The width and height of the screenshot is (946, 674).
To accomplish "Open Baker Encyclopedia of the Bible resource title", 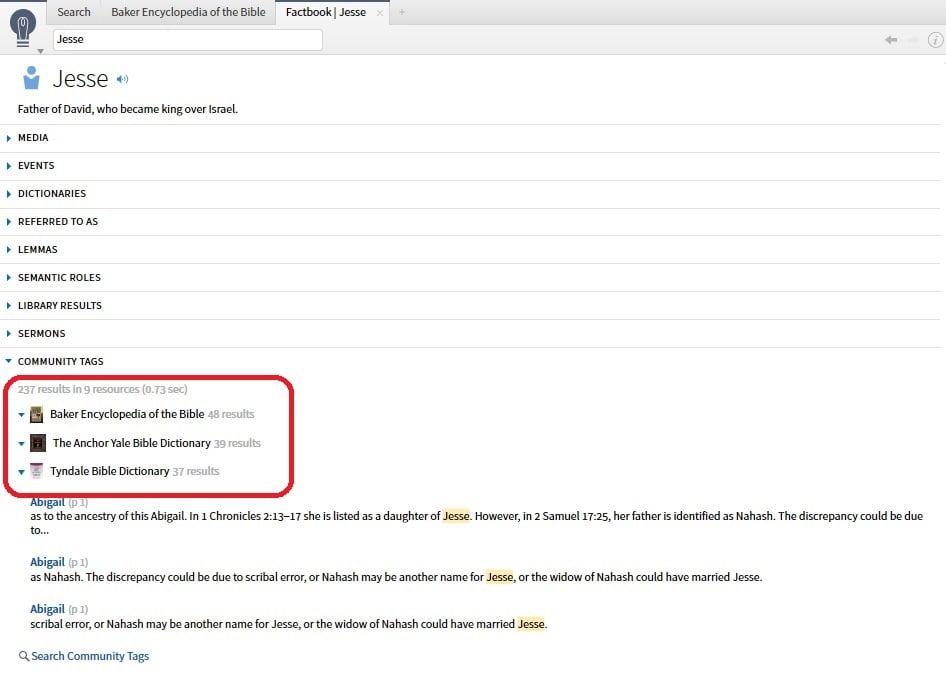I will coord(127,414).
